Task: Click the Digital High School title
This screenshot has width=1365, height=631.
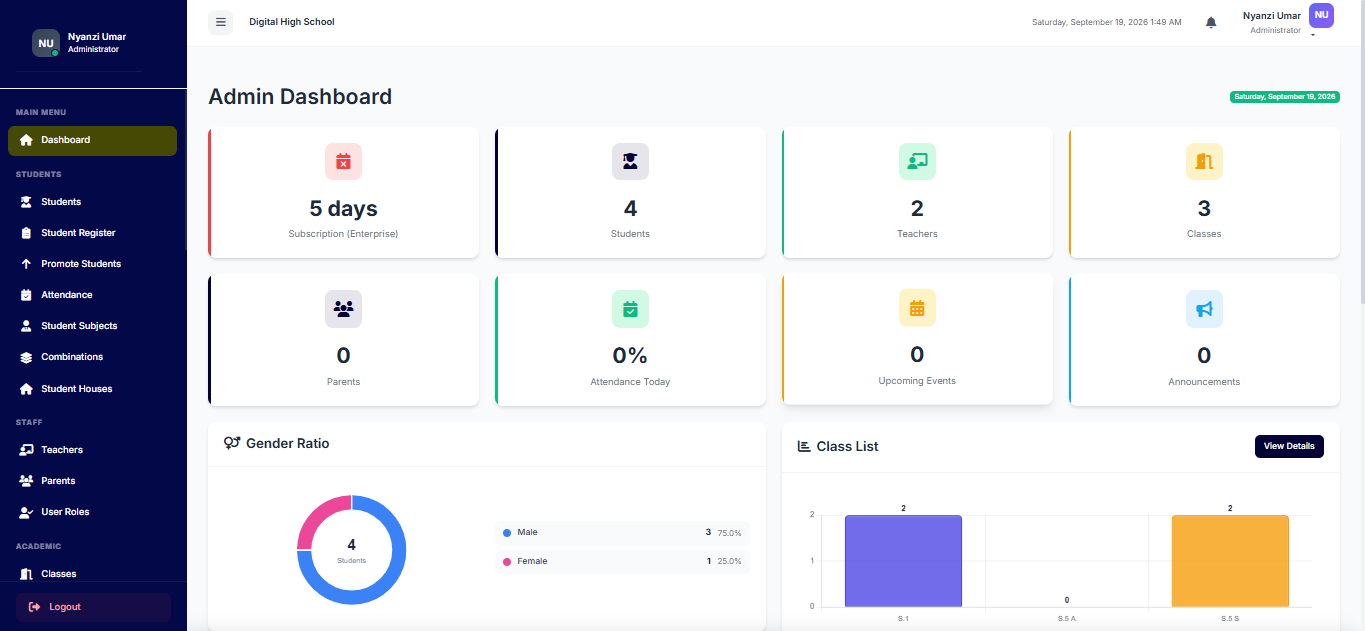Action: click(x=292, y=22)
